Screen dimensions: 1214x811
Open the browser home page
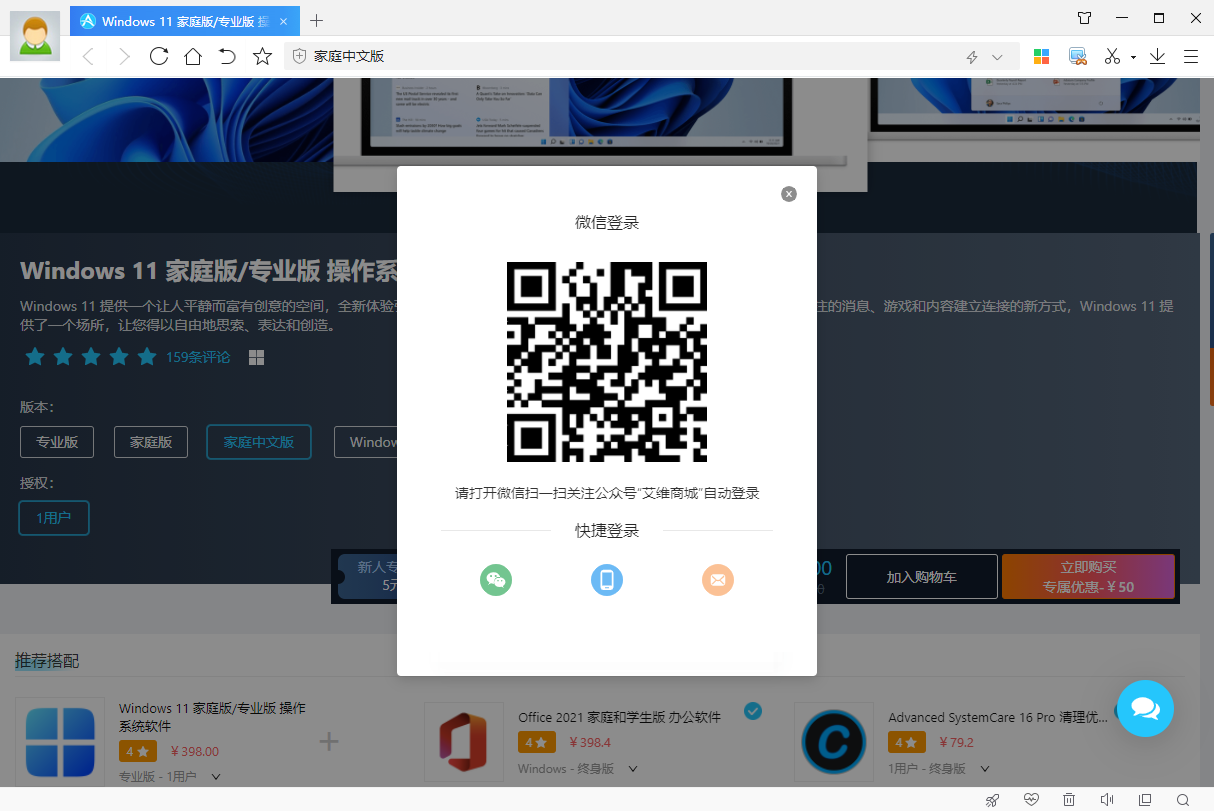[193, 57]
